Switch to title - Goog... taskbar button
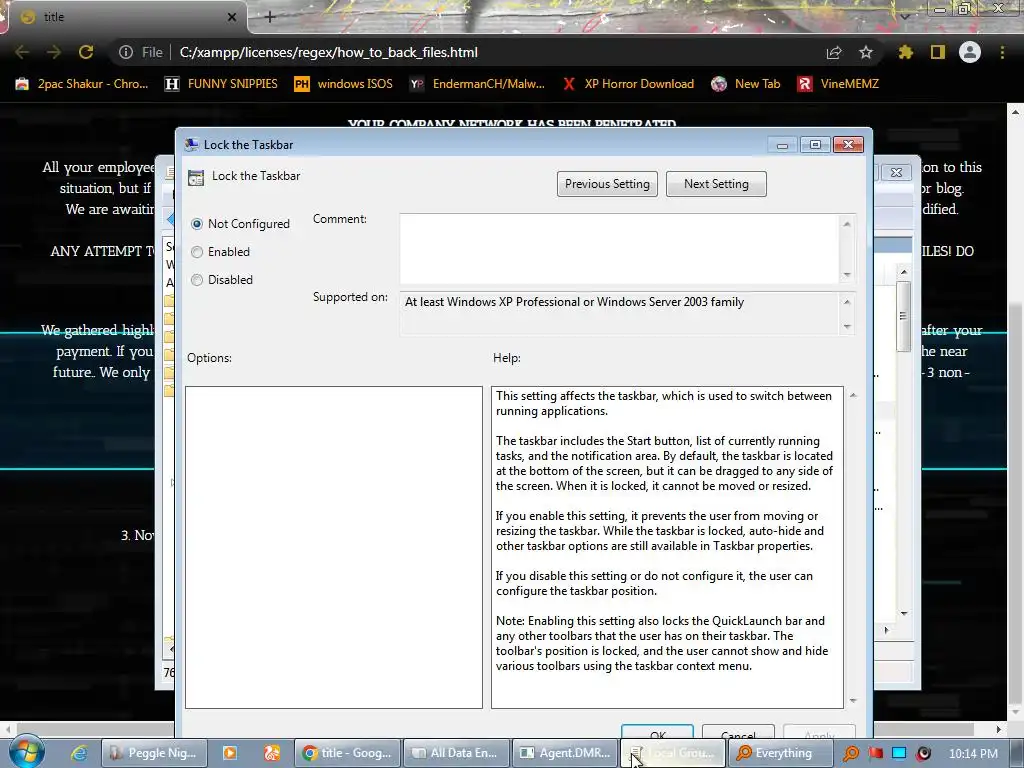The height and width of the screenshot is (768, 1024). pos(347,753)
